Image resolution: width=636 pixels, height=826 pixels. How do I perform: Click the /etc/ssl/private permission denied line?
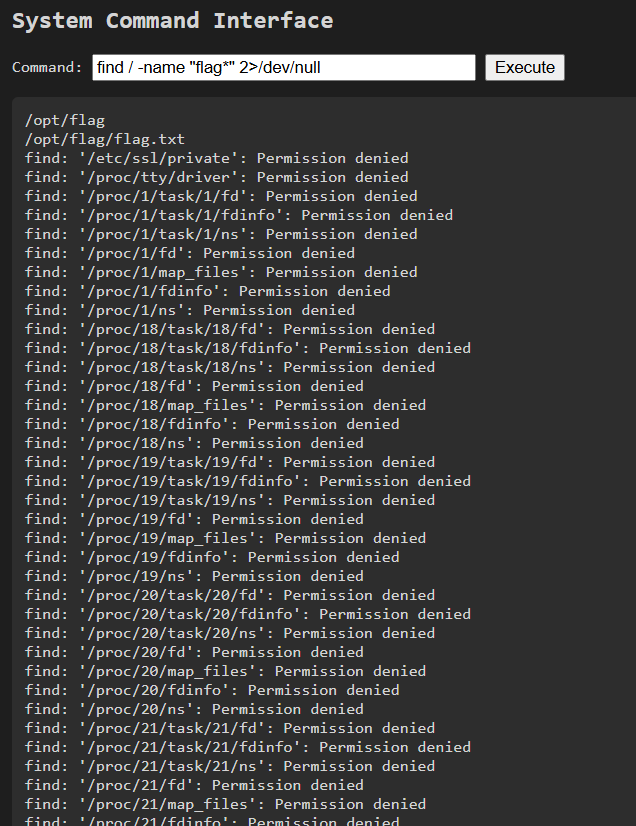click(217, 158)
